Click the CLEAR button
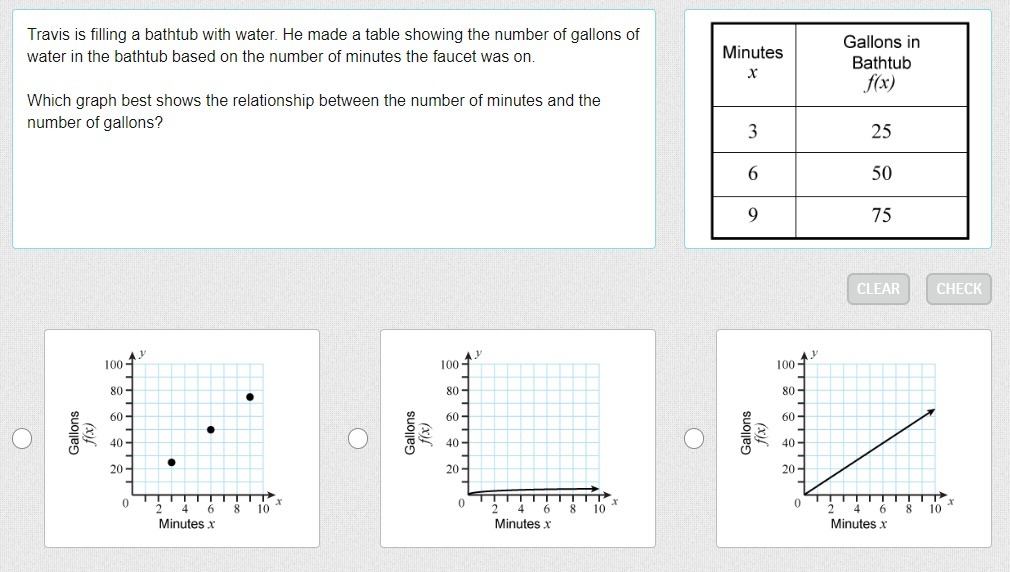 [878, 289]
